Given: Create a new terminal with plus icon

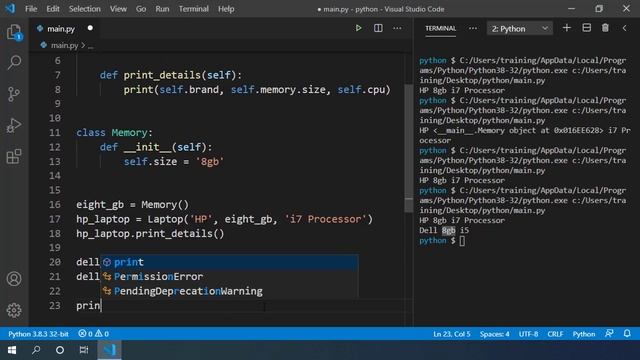Looking at the screenshot, I should [567, 28].
